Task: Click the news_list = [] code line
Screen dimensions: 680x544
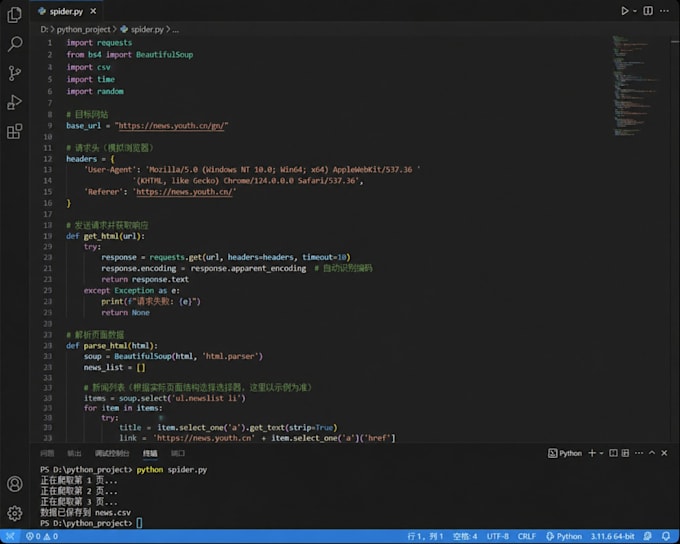Action: click(114, 367)
